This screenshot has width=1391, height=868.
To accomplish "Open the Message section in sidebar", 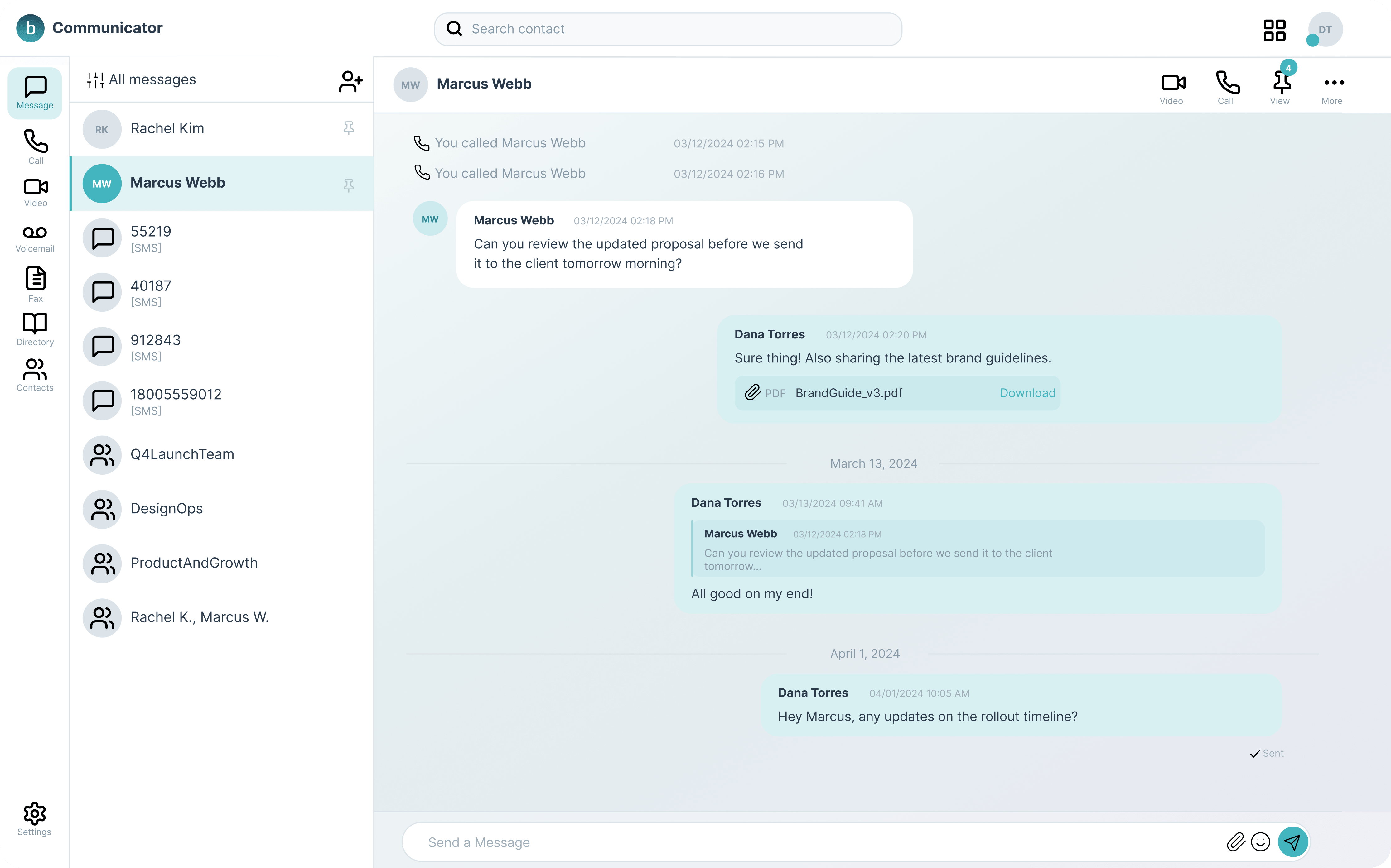I will click(x=35, y=93).
